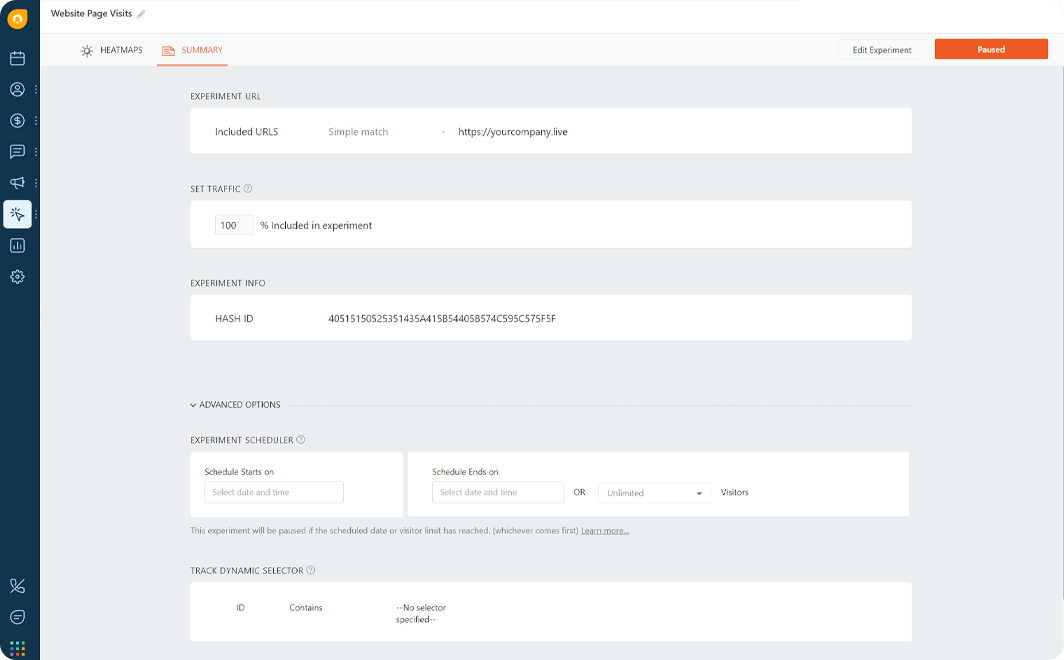The image size is (1064, 660).
Task: Open the Set Traffic help tooltip
Action: tap(249, 188)
